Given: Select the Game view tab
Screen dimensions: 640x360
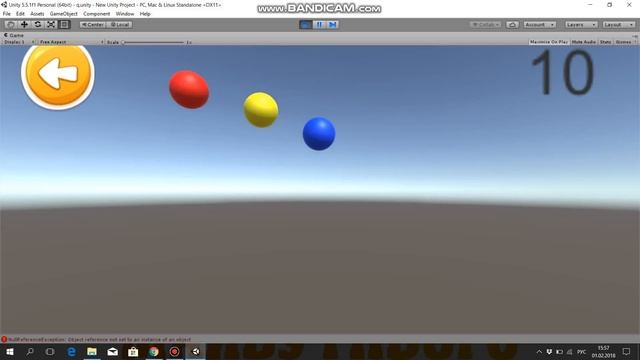Looking at the screenshot, I should (x=14, y=35).
